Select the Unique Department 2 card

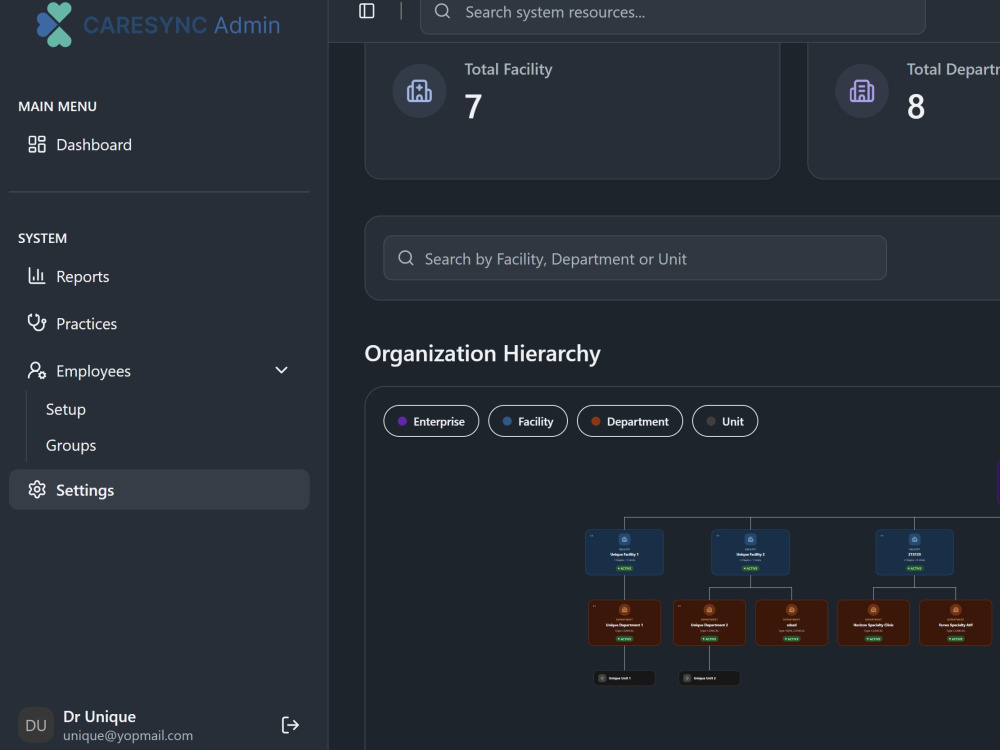click(x=709, y=622)
